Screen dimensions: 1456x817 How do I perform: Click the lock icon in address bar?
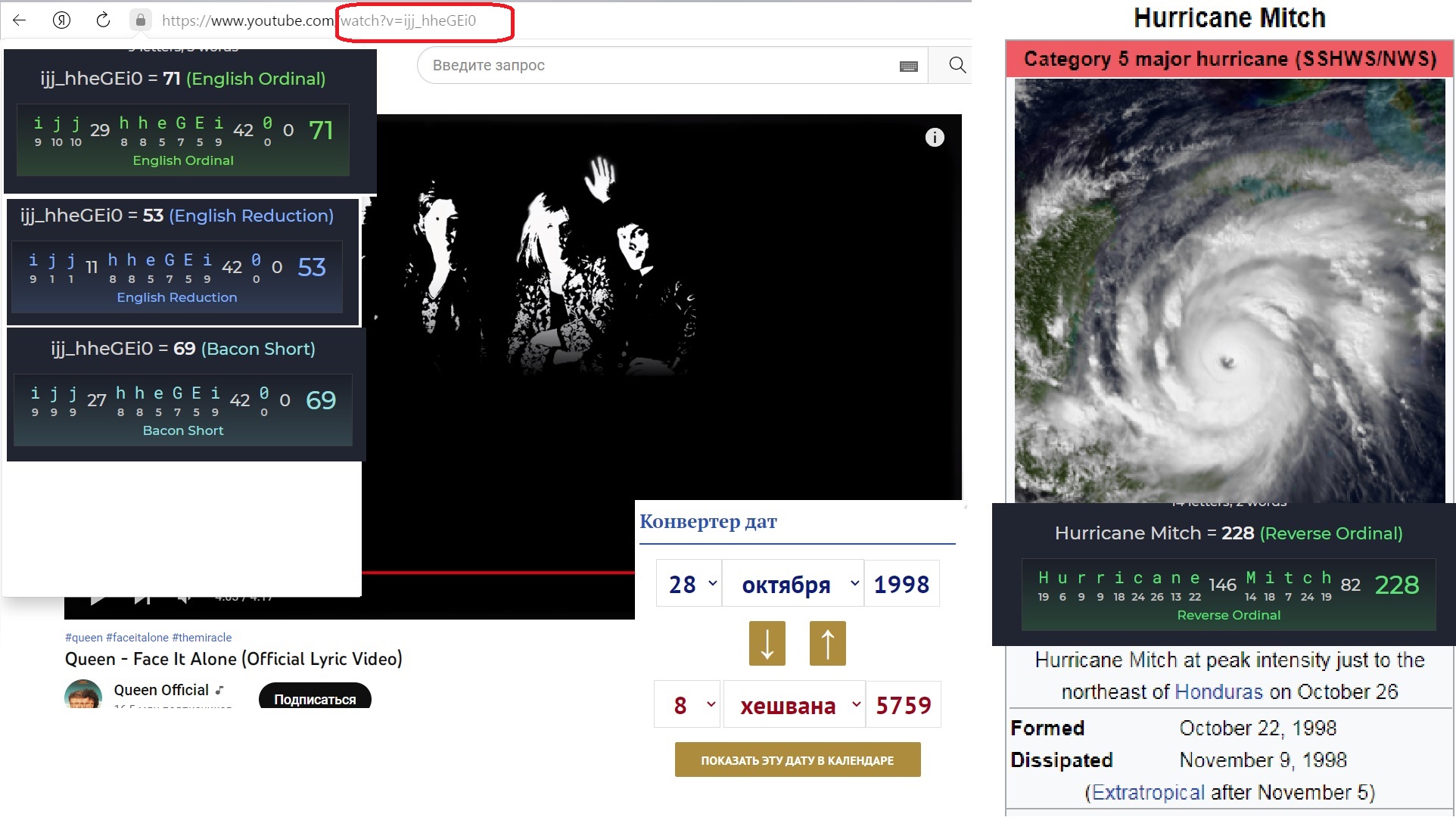click(x=140, y=20)
